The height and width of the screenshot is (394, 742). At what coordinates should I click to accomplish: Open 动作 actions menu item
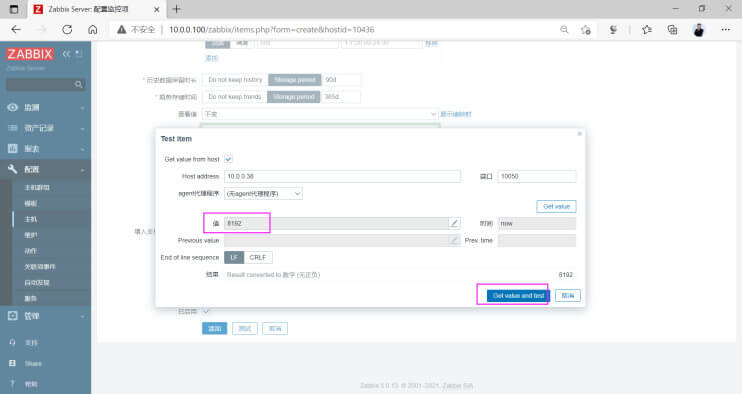pos(31,251)
